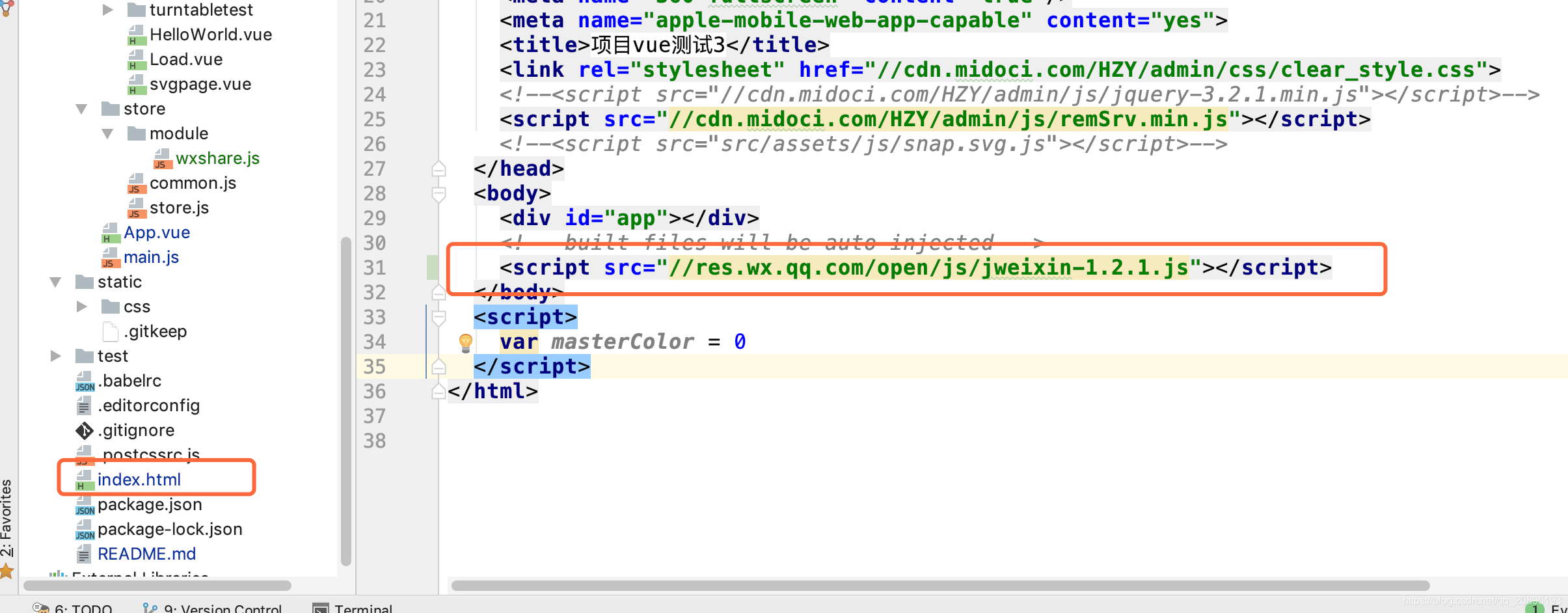This screenshot has width=1568, height=613.
Task: Click the main.js JS file icon
Action: (111, 258)
